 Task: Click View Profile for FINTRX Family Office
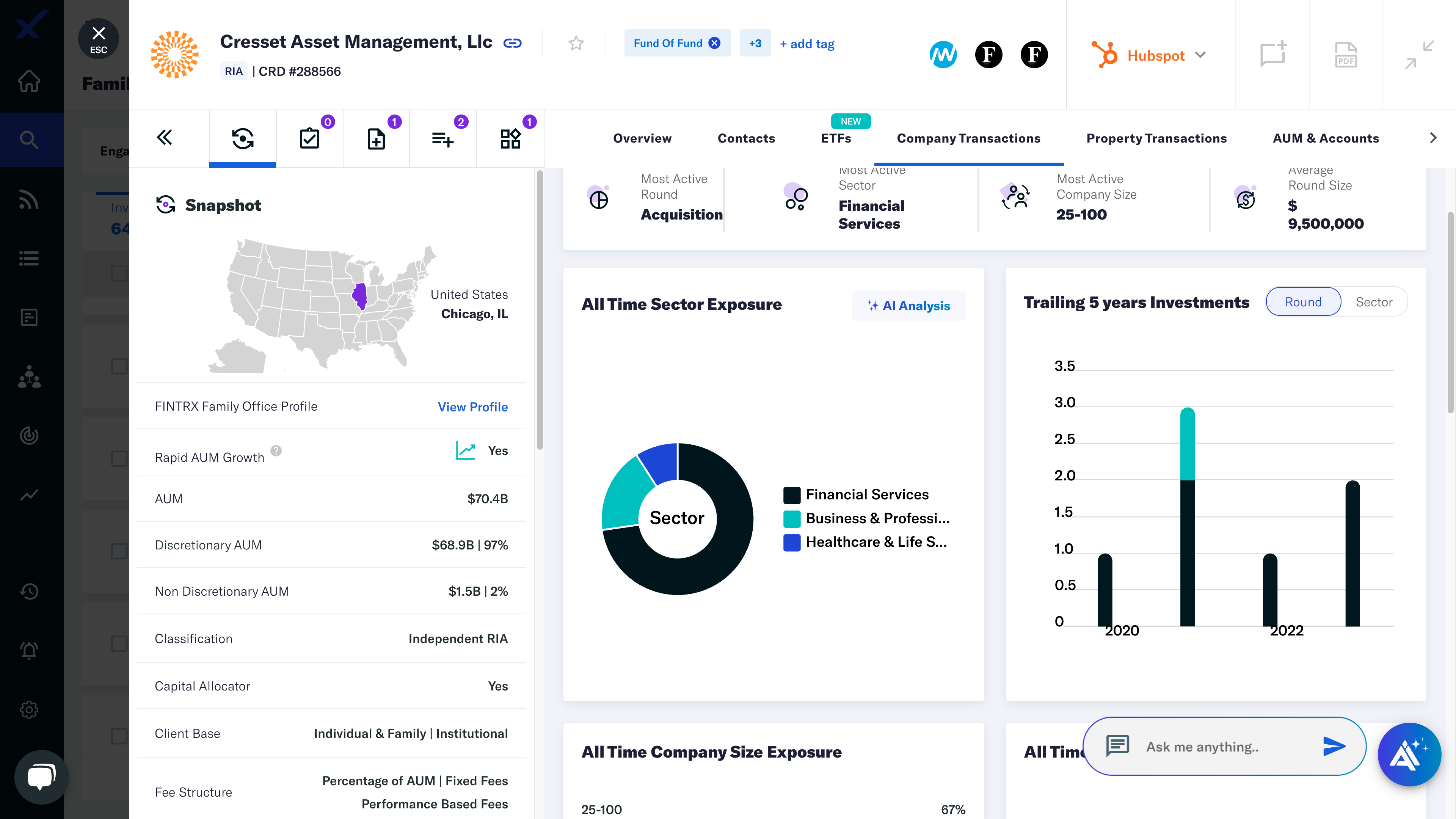[472, 407]
